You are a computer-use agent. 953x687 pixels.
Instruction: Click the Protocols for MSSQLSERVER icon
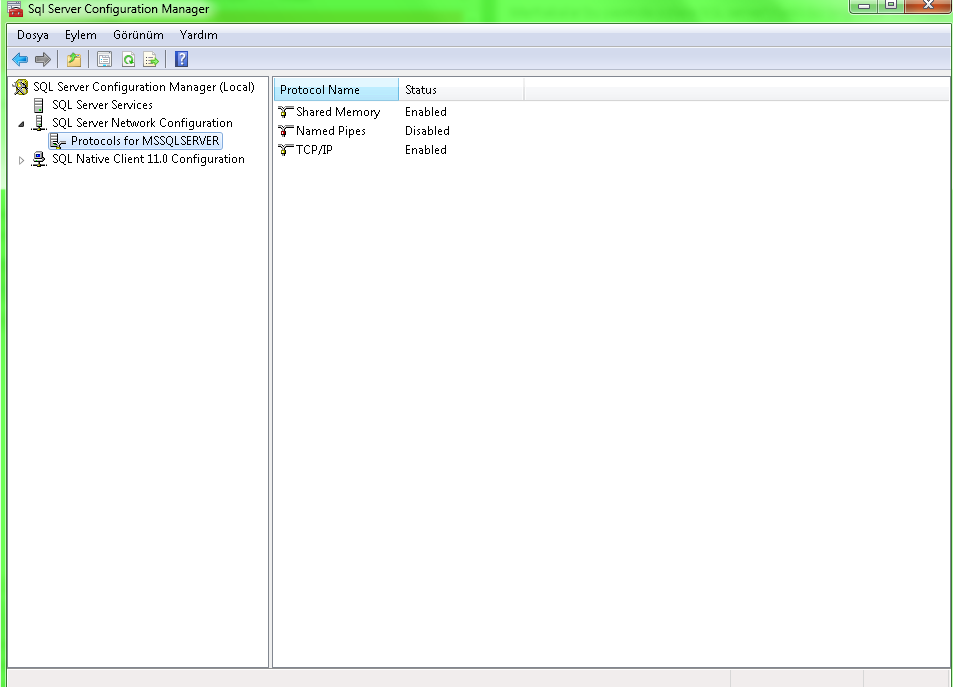[58, 141]
